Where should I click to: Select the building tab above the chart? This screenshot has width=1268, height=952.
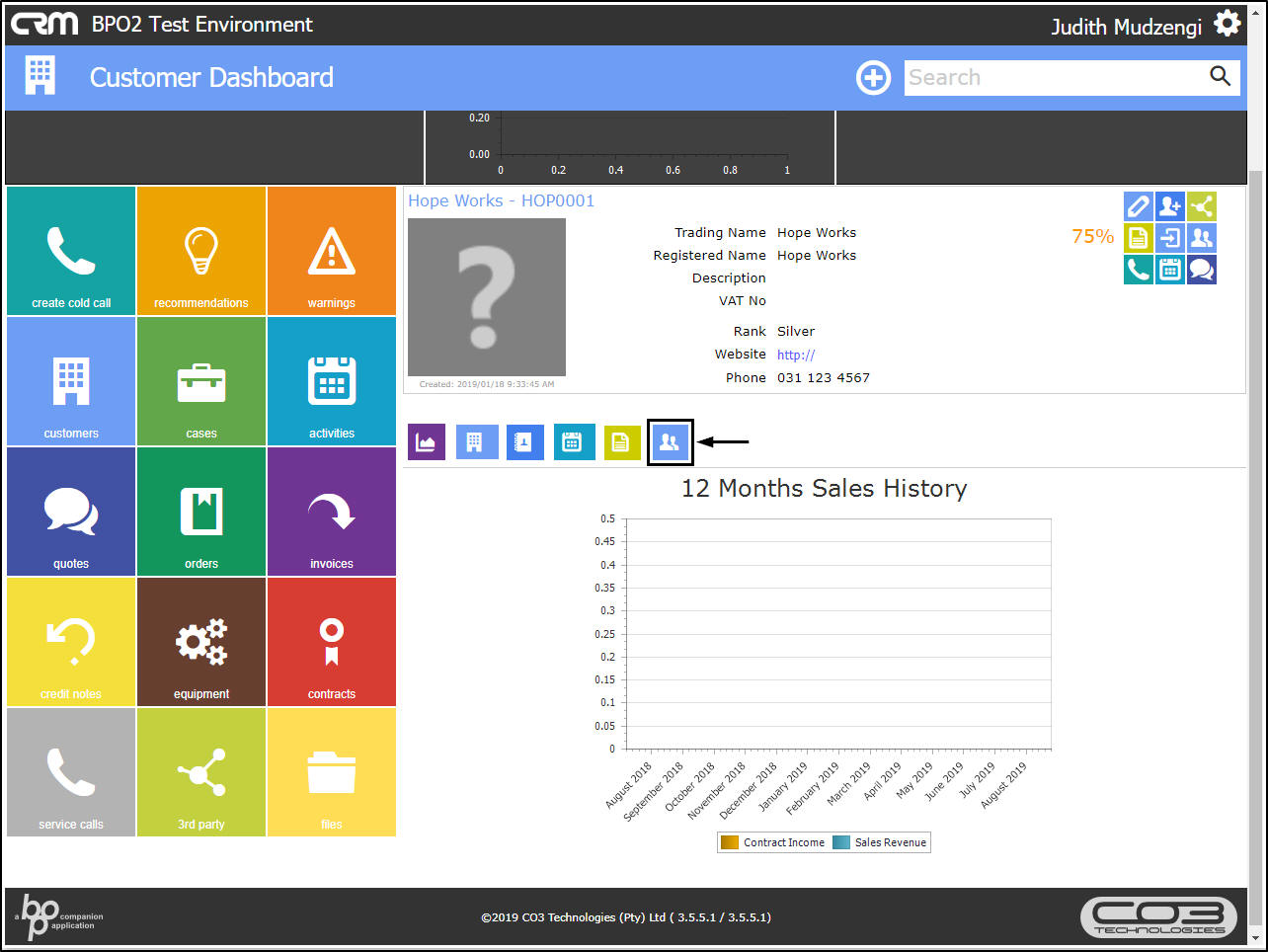pyautogui.click(x=475, y=442)
